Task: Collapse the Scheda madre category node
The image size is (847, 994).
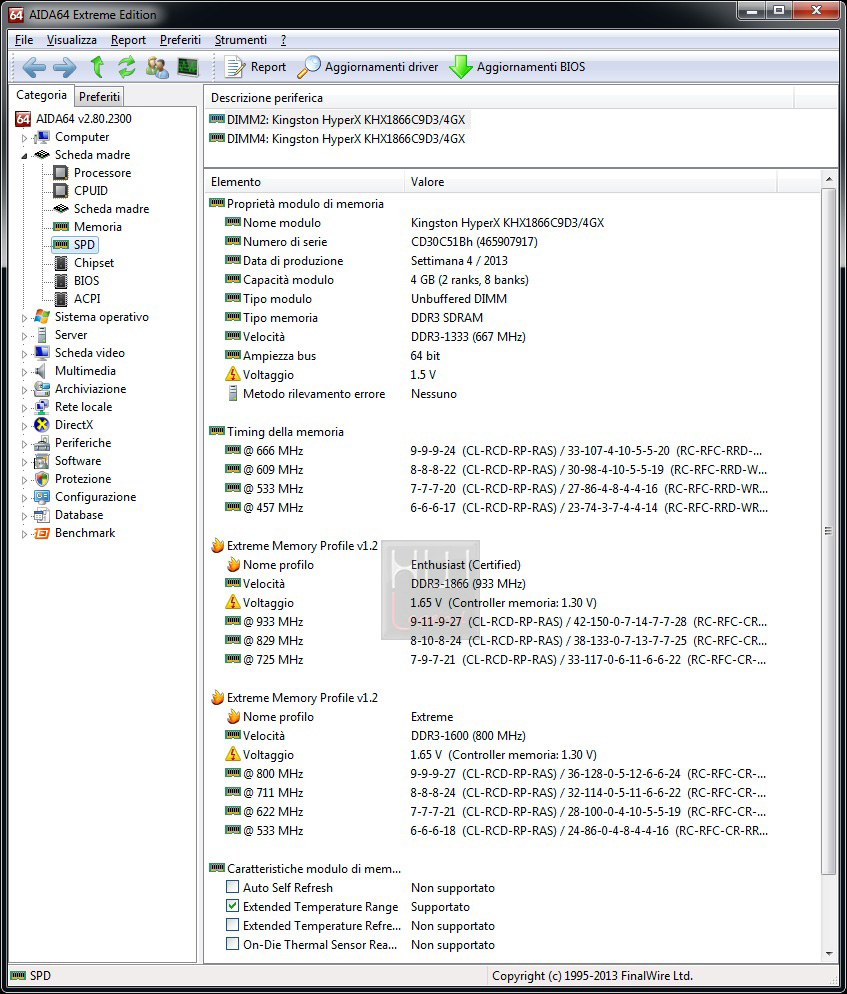Action: [24, 155]
